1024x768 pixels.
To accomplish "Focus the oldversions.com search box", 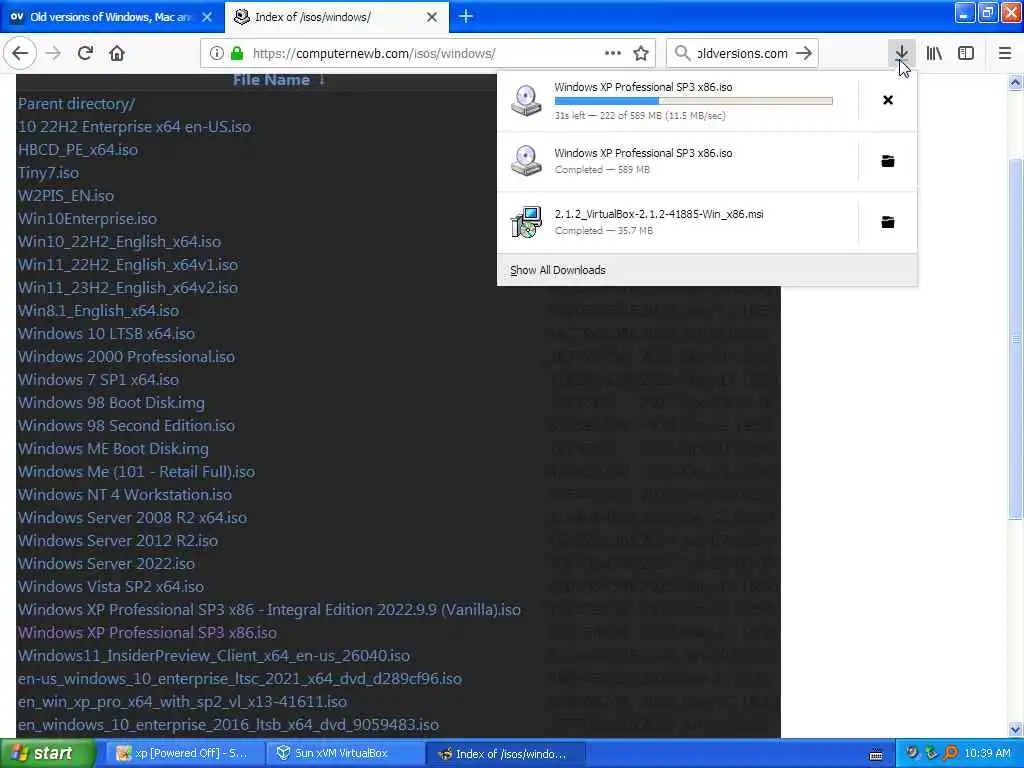I will (742, 54).
